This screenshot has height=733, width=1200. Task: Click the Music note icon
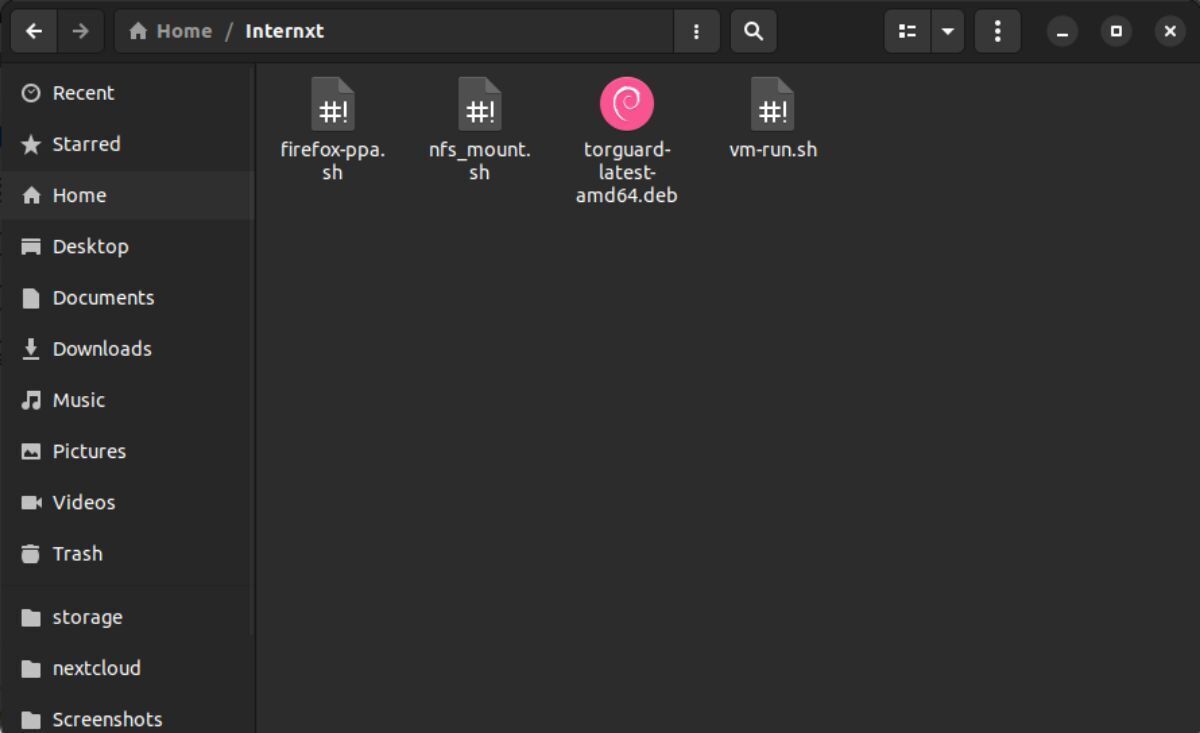pyautogui.click(x=31, y=400)
